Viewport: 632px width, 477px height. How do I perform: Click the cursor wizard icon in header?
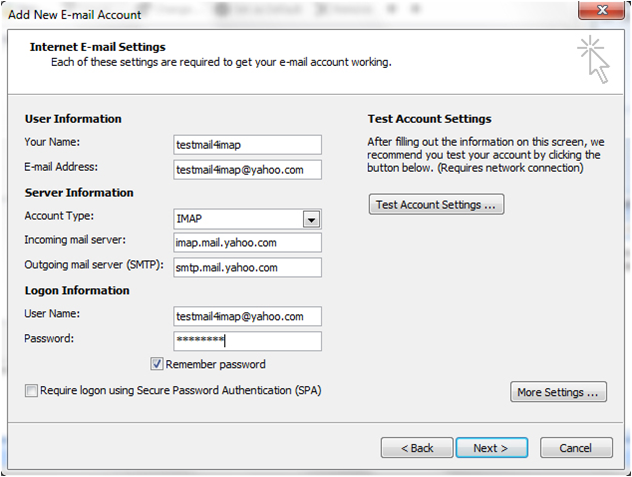(593, 59)
